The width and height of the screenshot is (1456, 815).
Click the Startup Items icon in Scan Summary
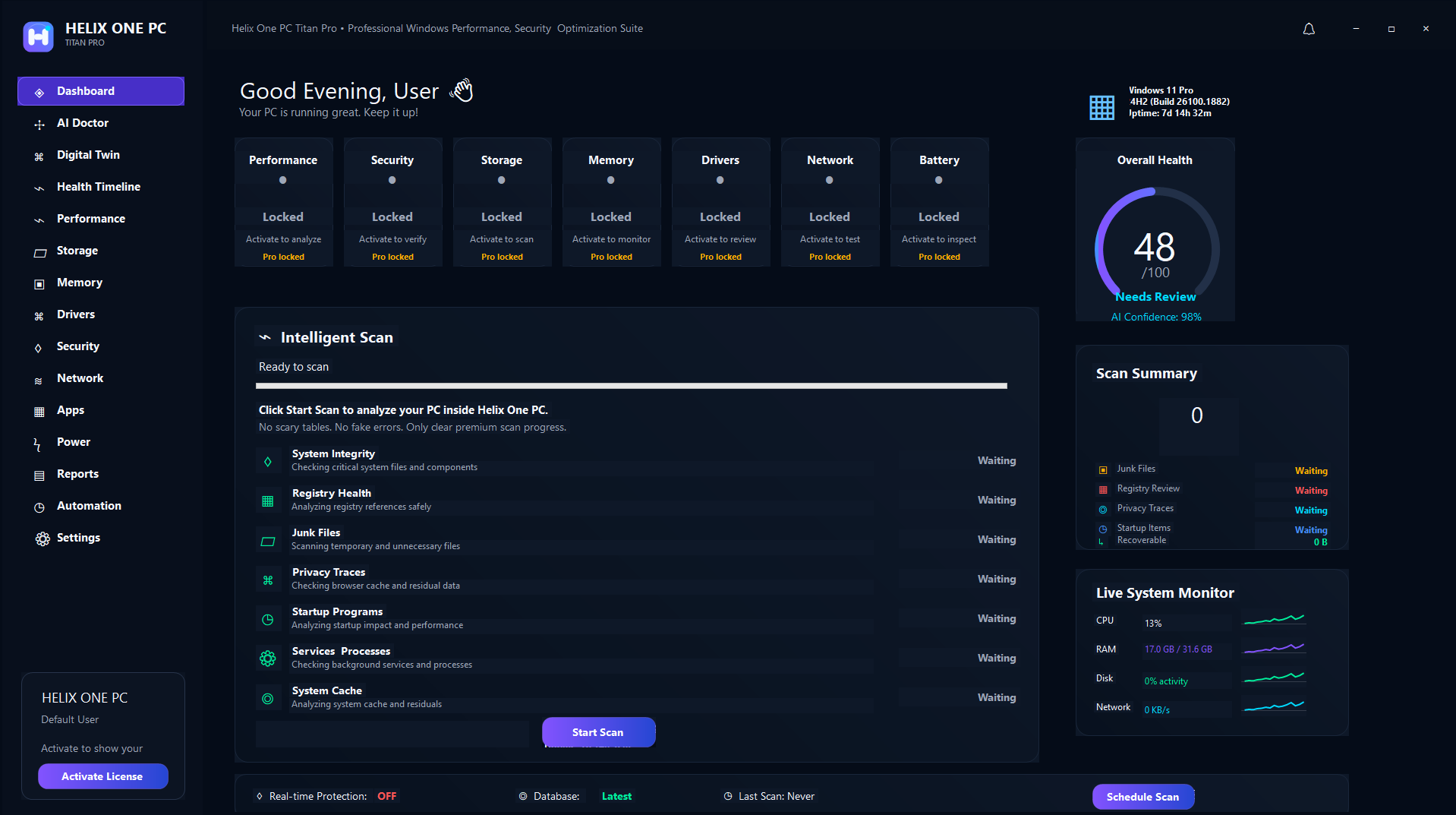1103,529
